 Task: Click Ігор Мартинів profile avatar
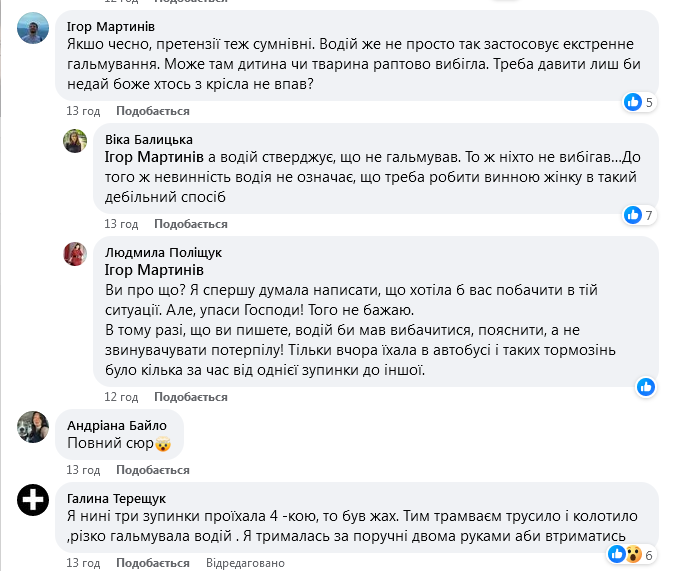tap(34, 29)
